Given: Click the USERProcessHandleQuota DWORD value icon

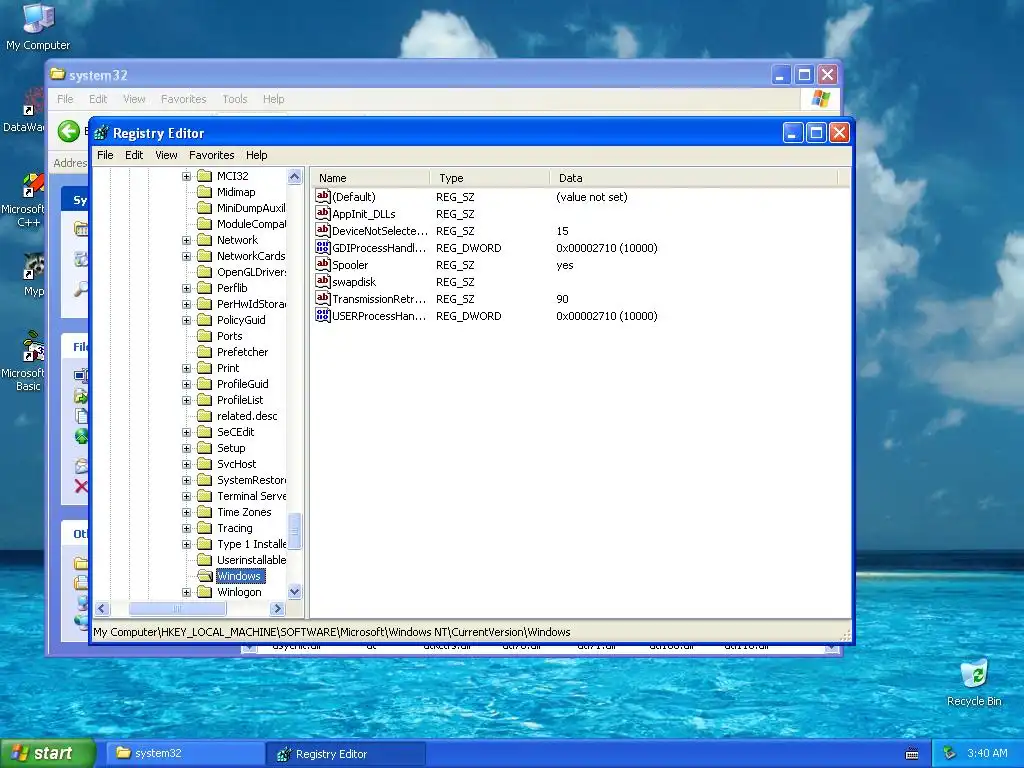Looking at the screenshot, I should pyautogui.click(x=323, y=315).
